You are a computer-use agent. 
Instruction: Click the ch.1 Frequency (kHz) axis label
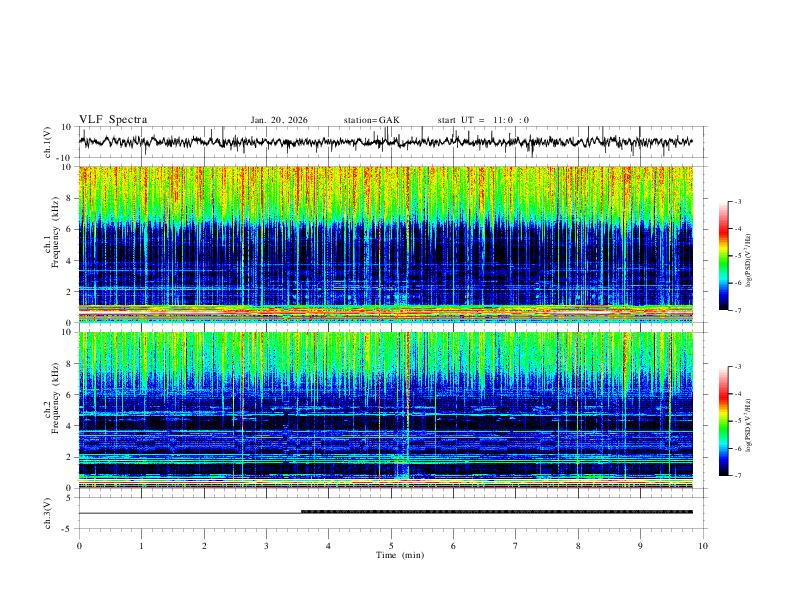point(53,232)
